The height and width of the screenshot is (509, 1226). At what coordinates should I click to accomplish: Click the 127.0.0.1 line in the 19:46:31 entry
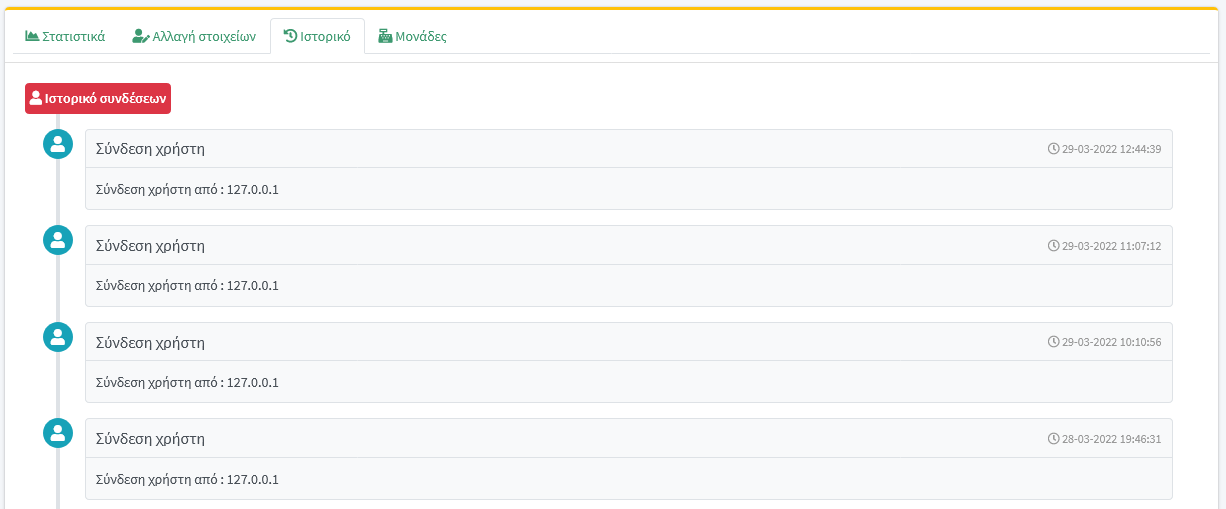click(187, 479)
